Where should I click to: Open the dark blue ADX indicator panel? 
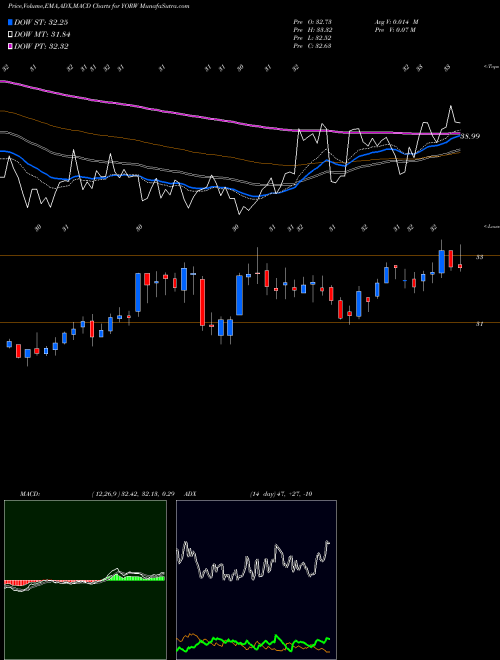pyautogui.click(x=256, y=580)
